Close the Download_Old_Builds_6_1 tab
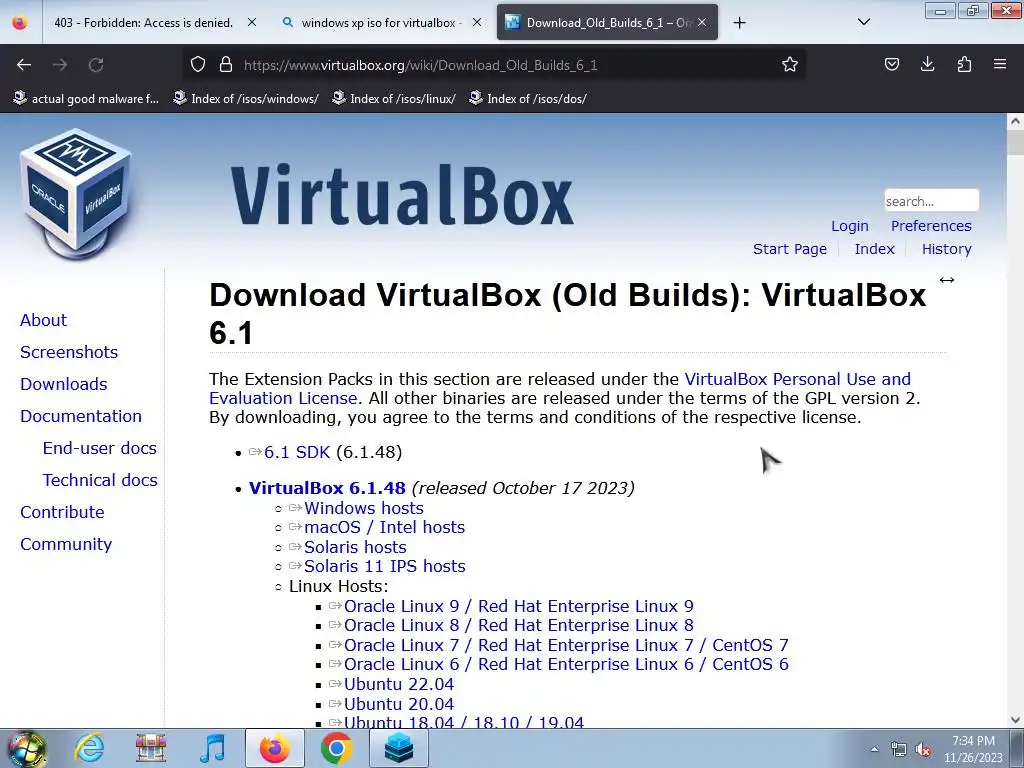Image resolution: width=1024 pixels, height=768 pixels. (x=702, y=22)
